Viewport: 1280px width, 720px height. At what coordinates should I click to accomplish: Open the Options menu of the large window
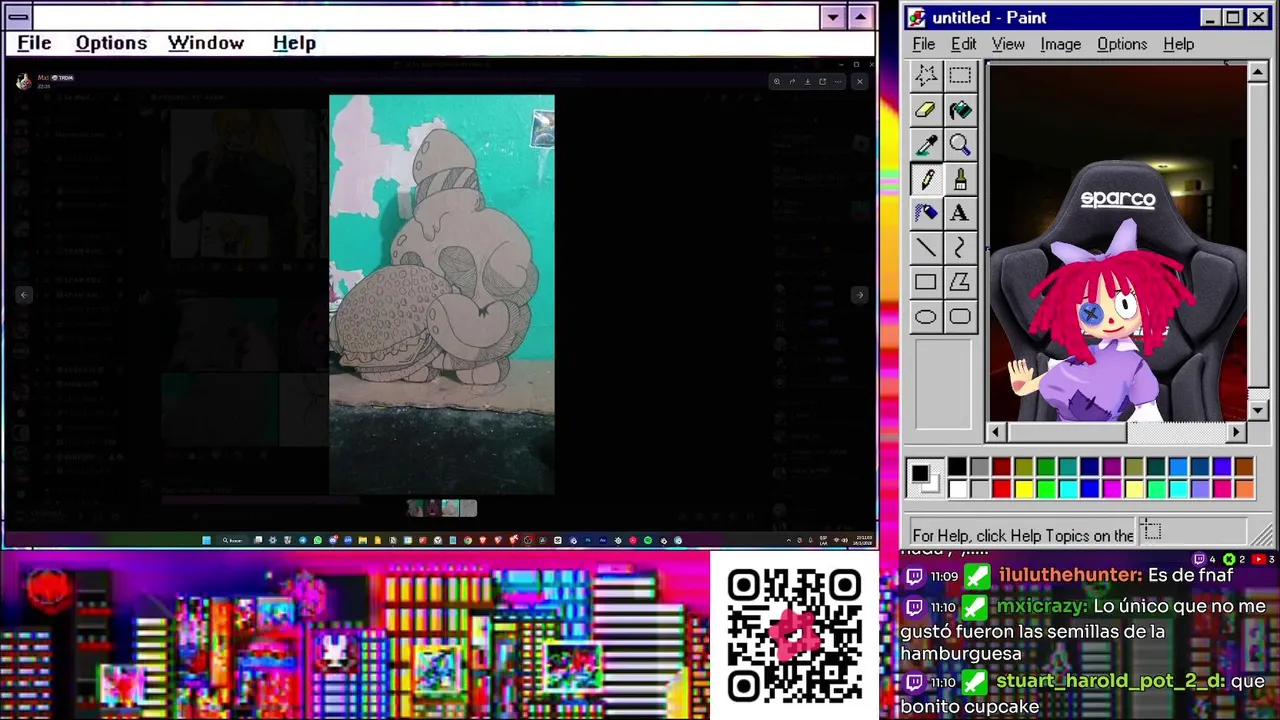(111, 43)
